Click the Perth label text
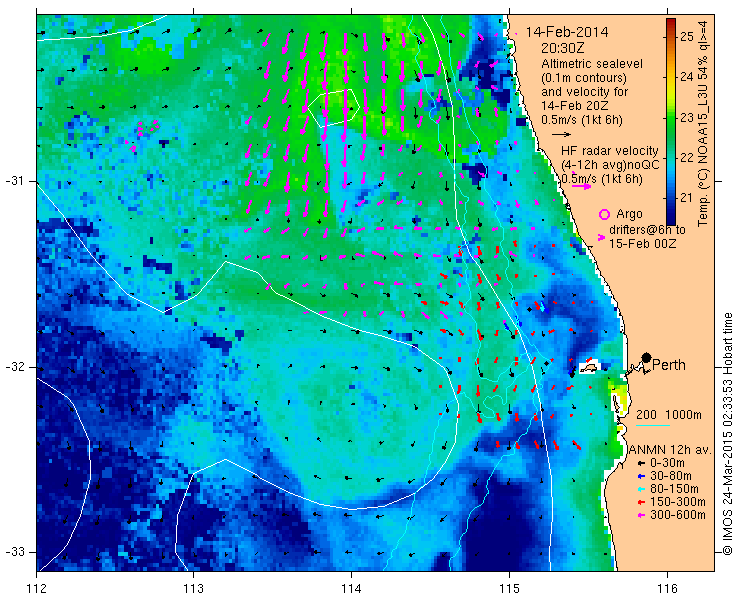 coord(669,365)
